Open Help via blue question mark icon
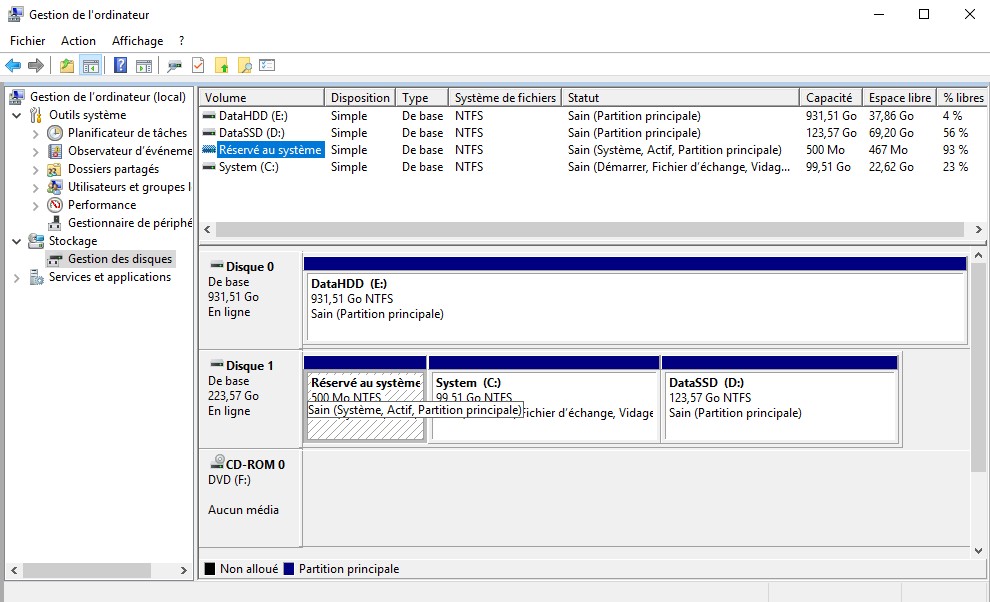The height and width of the screenshot is (602, 990). [120, 66]
